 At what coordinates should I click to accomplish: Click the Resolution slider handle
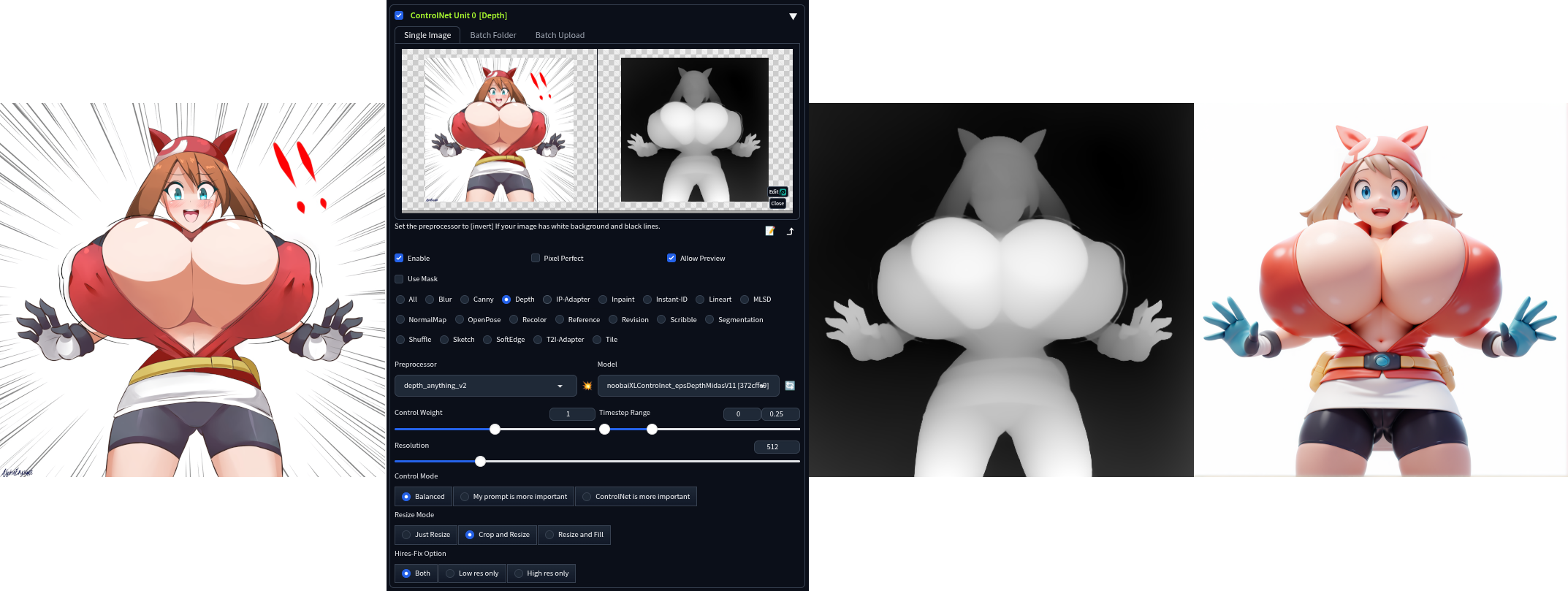point(480,462)
